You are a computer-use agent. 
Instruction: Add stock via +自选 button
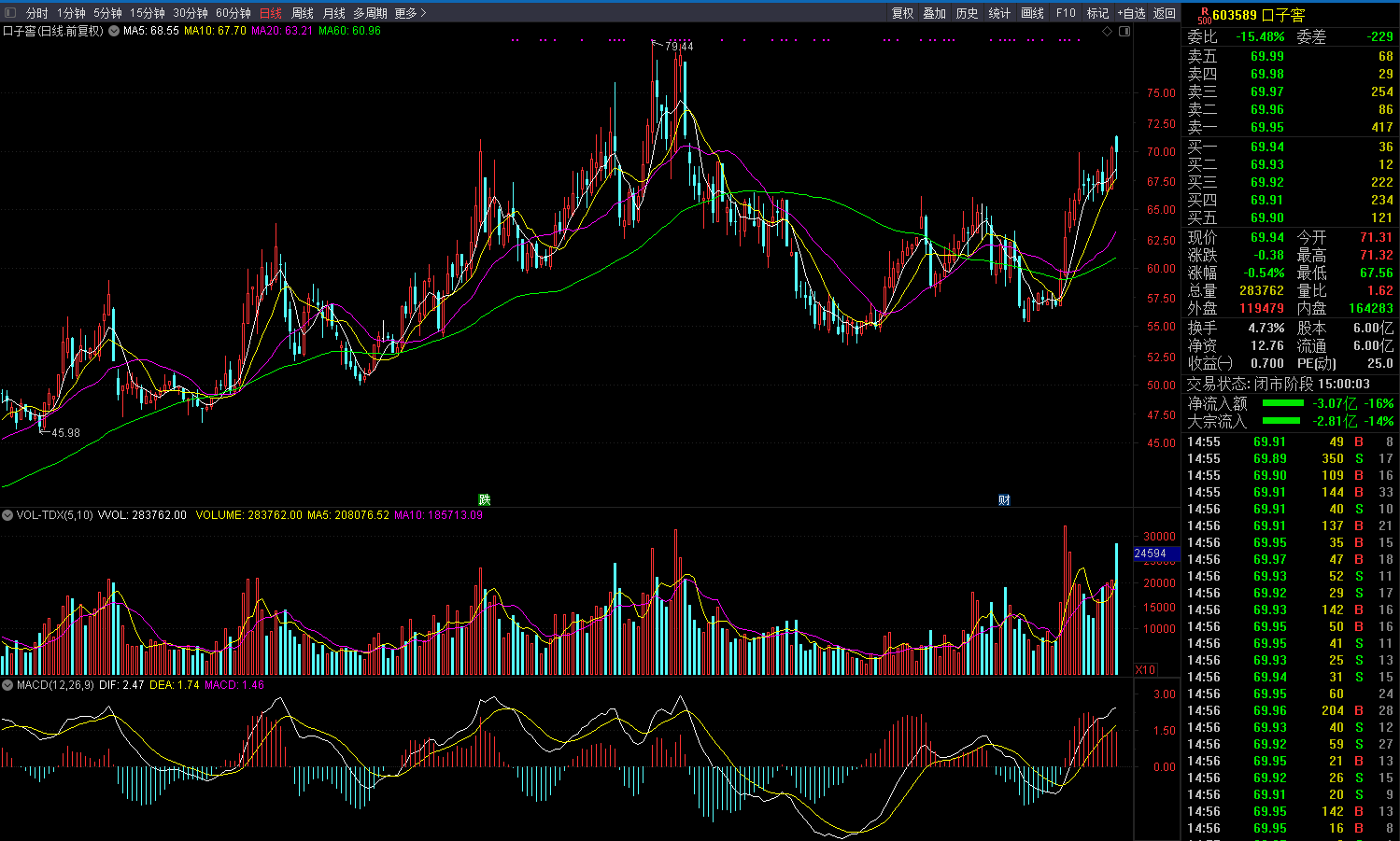point(1131,13)
